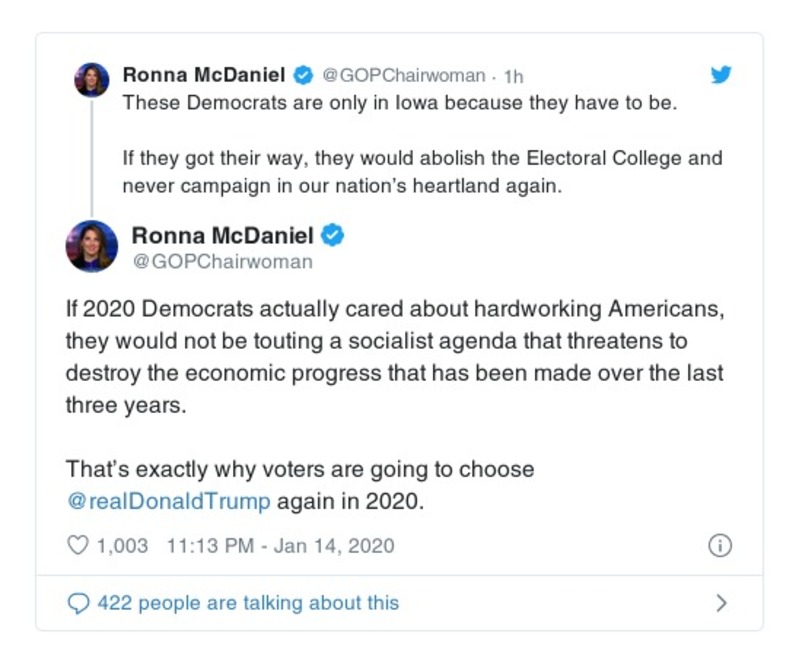Click the parent tweet text about Iowa Democrats
The width and height of the screenshot is (799, 665).
pyautogui.click(x=400, y=104)
